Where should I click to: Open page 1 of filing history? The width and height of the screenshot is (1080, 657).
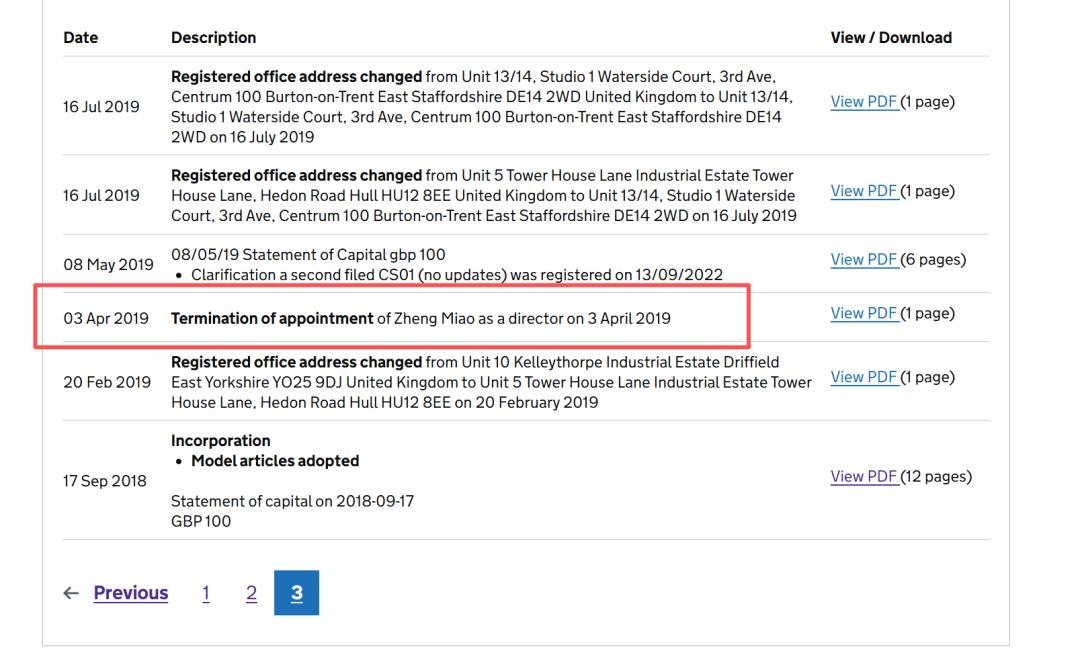[x=206, y=593]
